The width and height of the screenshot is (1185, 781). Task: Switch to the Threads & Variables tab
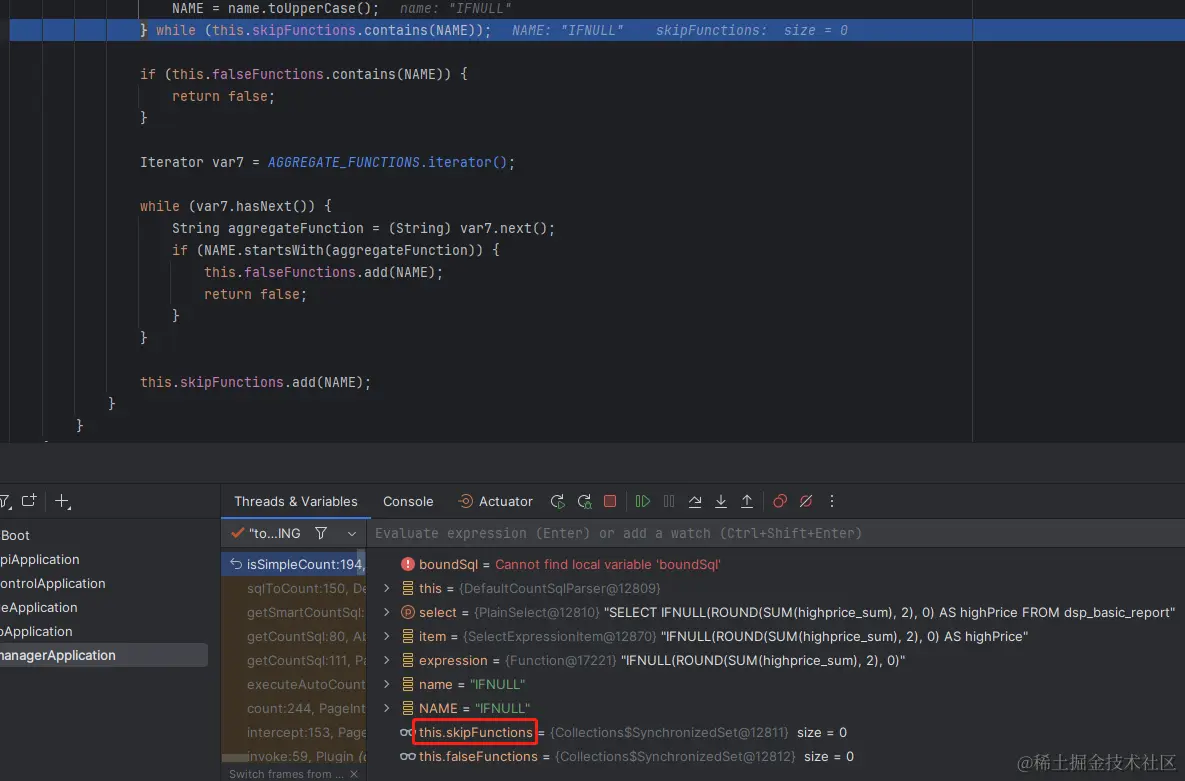pos(295,501)
